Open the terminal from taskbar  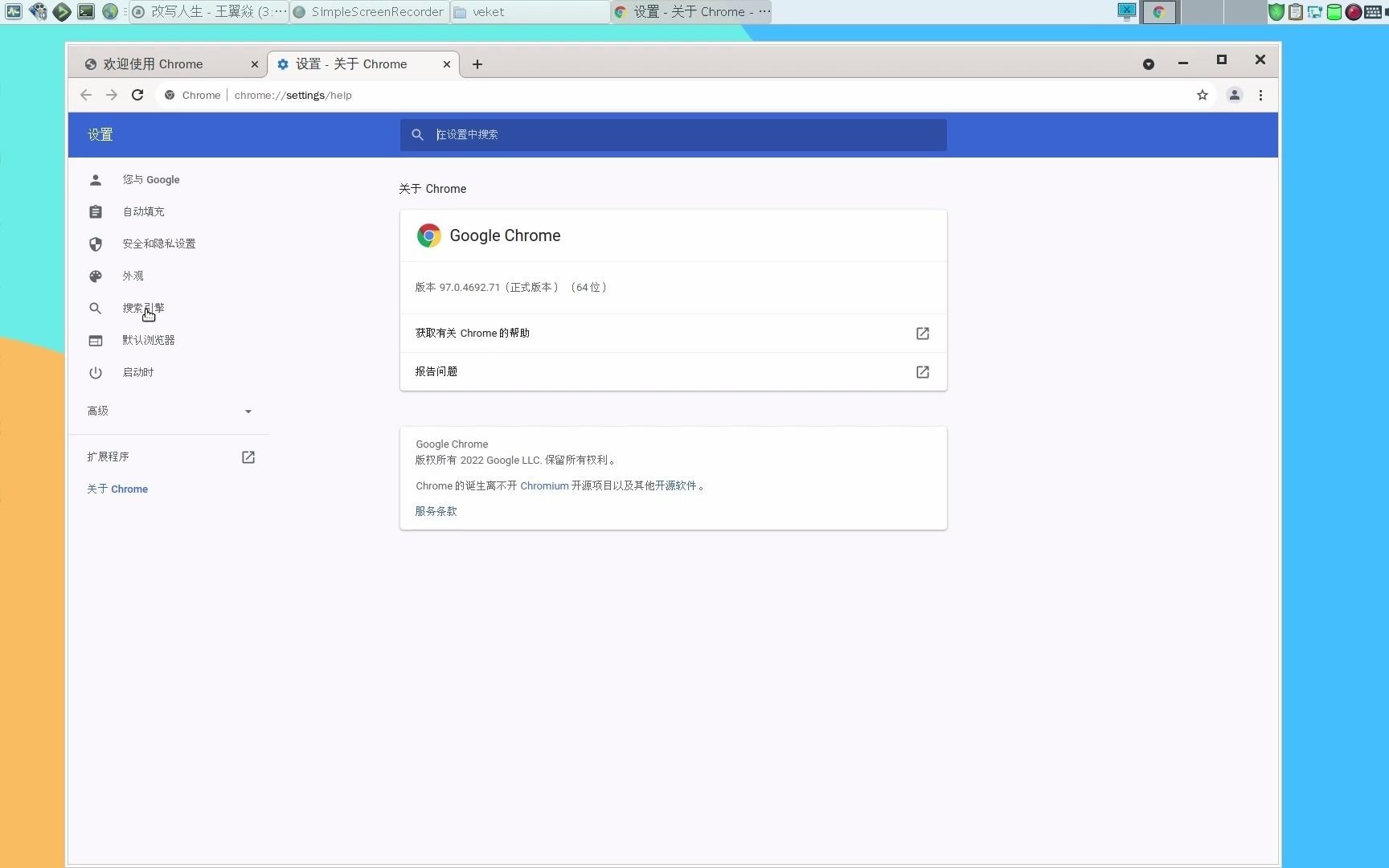pyautogui.click(x=86, y=11)
